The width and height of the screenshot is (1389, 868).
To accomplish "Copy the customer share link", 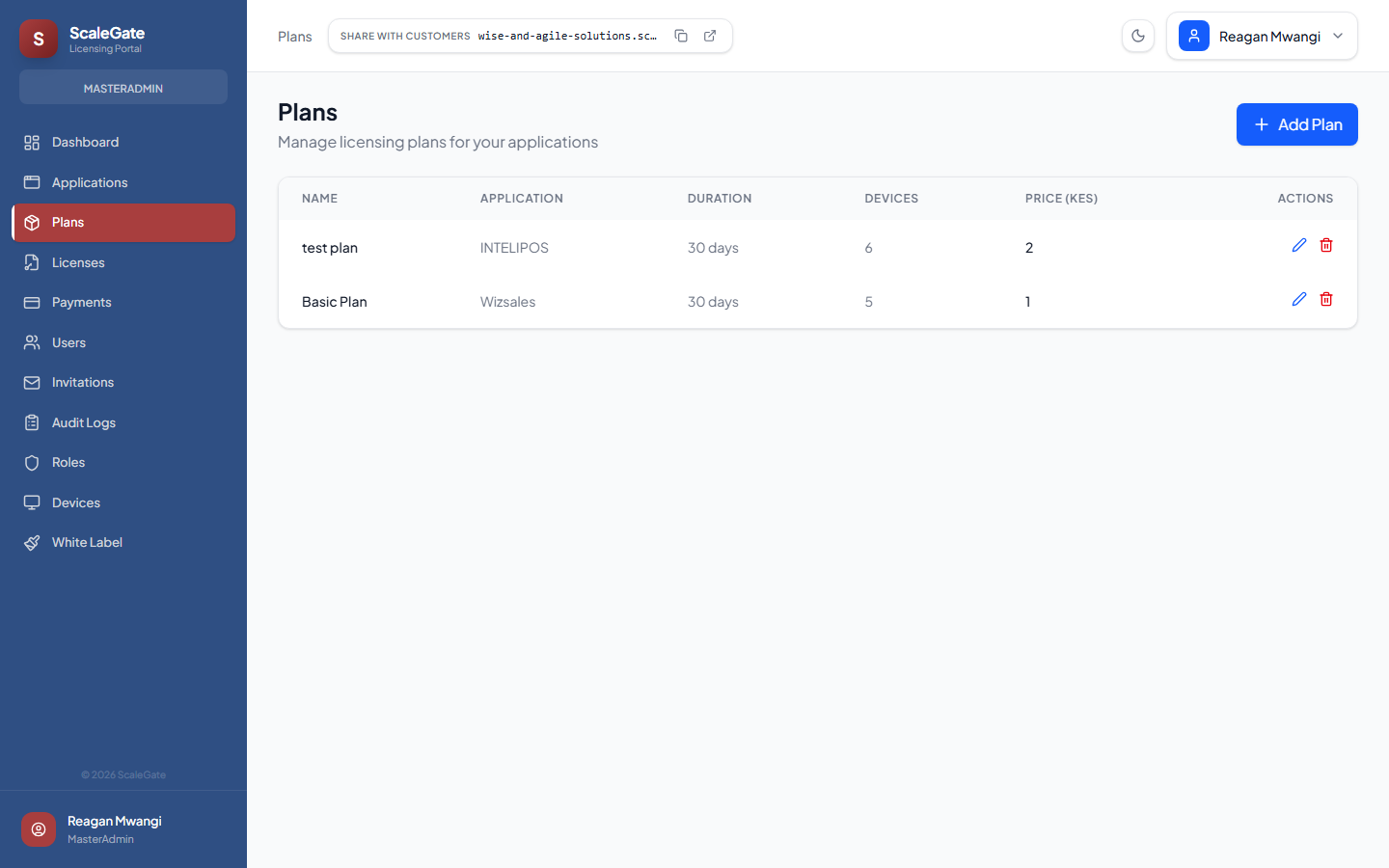I will coord(681,35).
